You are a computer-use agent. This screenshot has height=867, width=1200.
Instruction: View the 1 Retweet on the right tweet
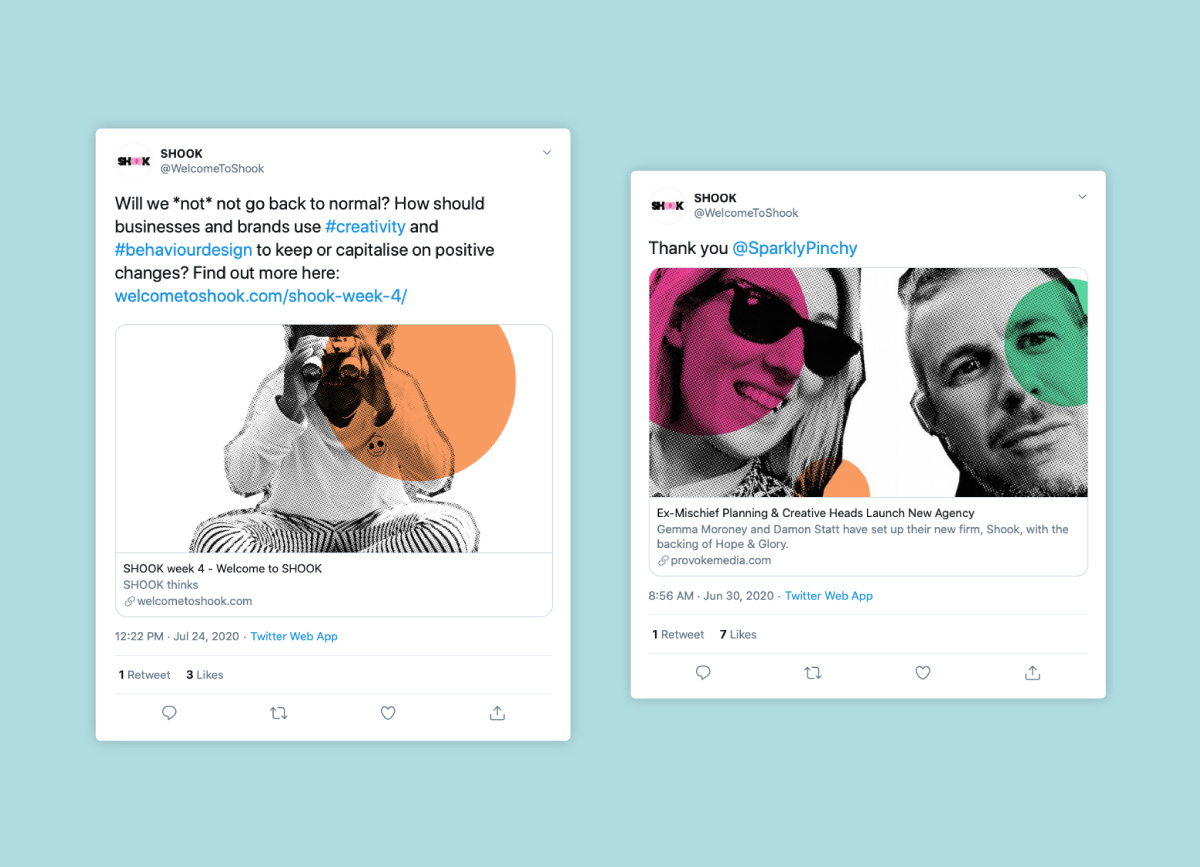click(678, 635)
